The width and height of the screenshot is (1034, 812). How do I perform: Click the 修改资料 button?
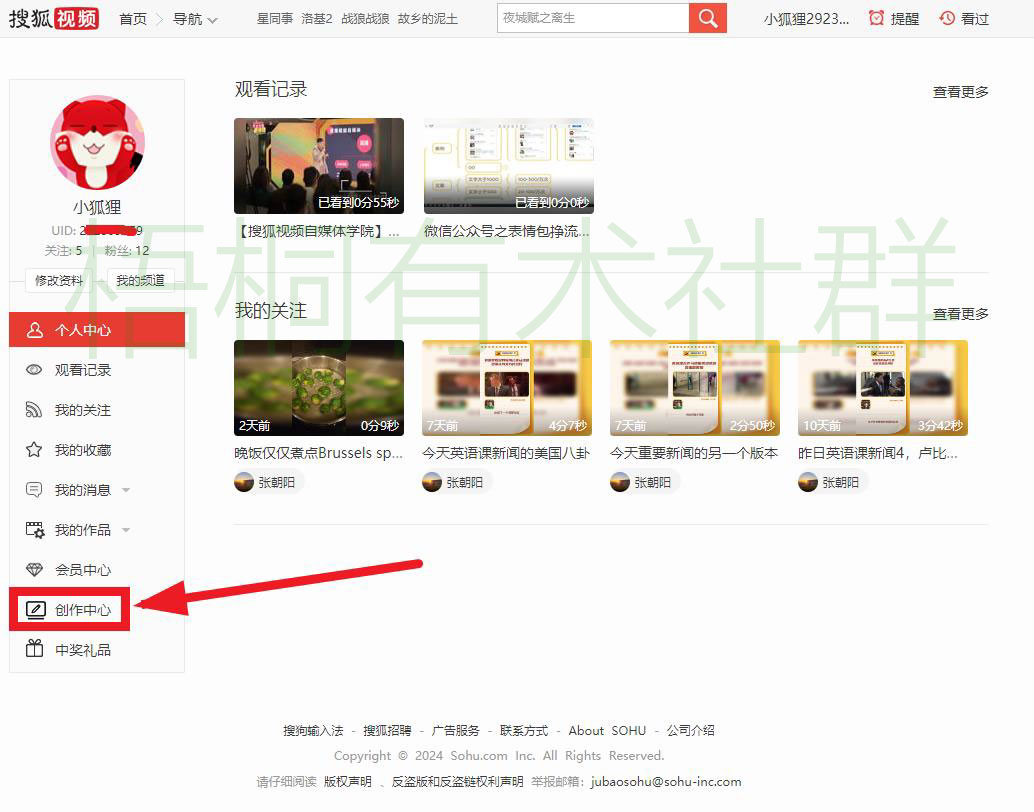coord(59,280)
